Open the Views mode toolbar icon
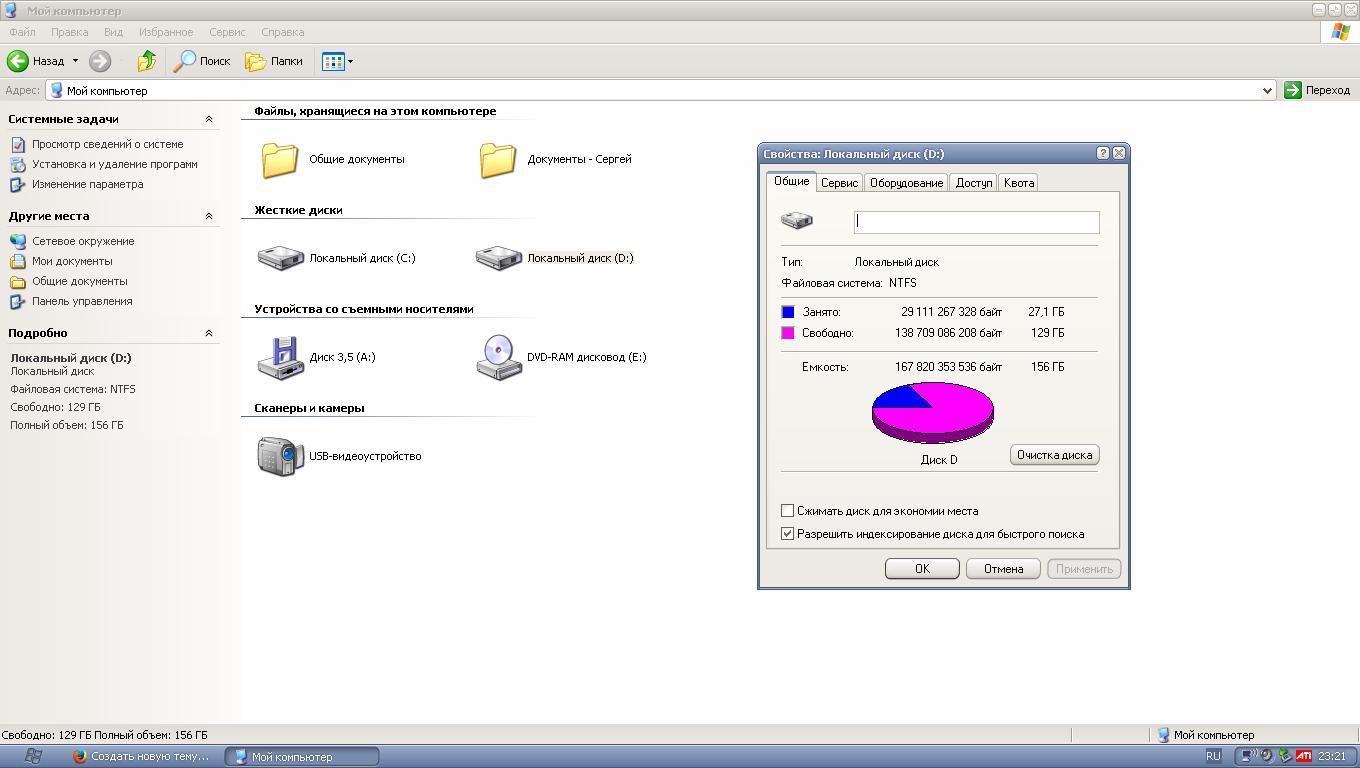Image resolution: width=1360 pixels, height=768 pixels. 333,61
